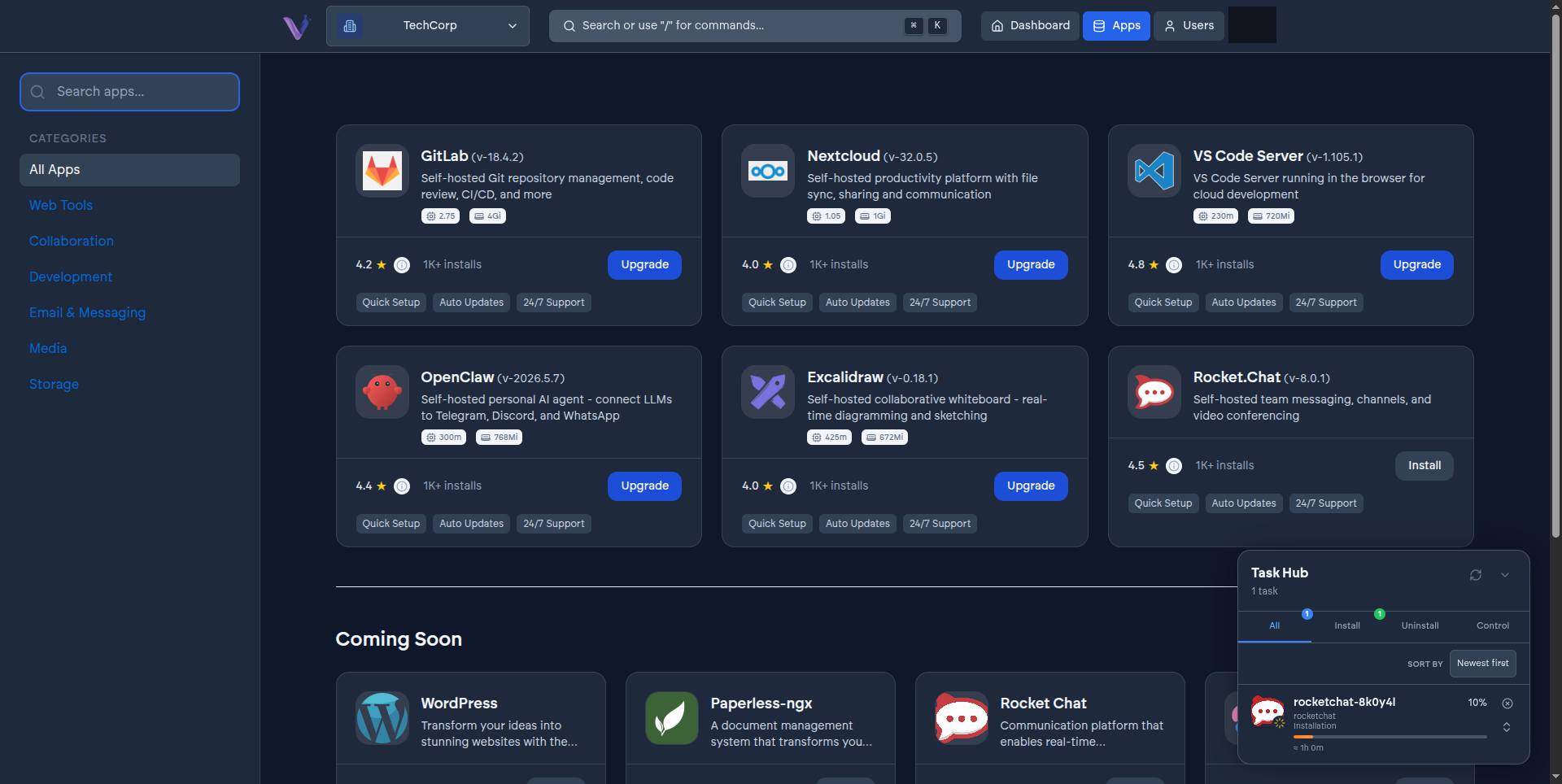This screenshot has height=784, width=1562.
Task: Click the Excalidraw app icon
Action: [x=768, y=392]
